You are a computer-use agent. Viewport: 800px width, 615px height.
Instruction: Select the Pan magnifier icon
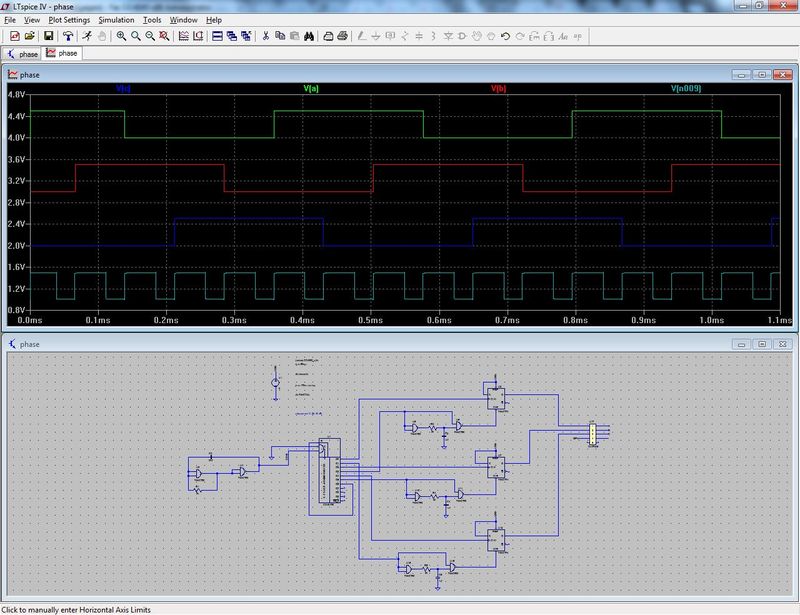[135, 36]
